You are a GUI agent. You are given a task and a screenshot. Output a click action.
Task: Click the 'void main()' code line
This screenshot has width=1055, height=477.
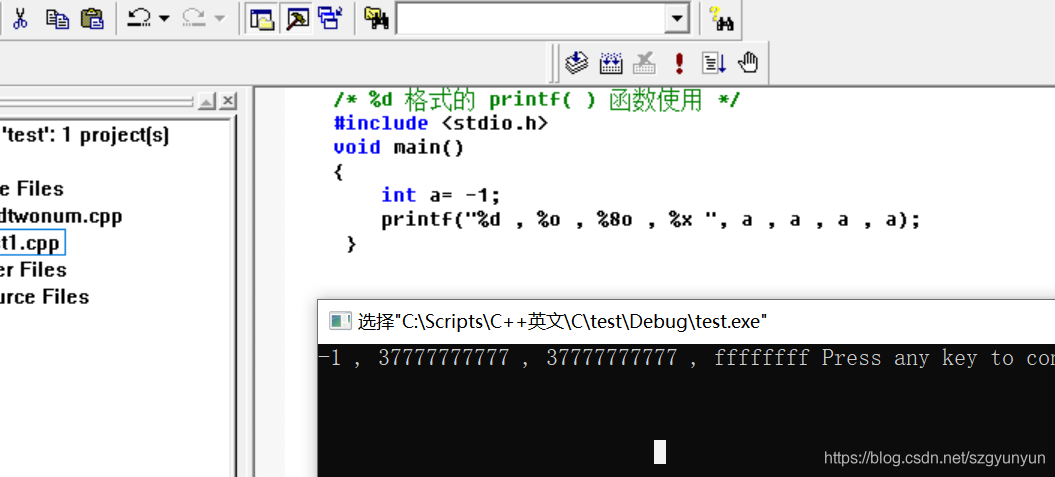[398, 147]
